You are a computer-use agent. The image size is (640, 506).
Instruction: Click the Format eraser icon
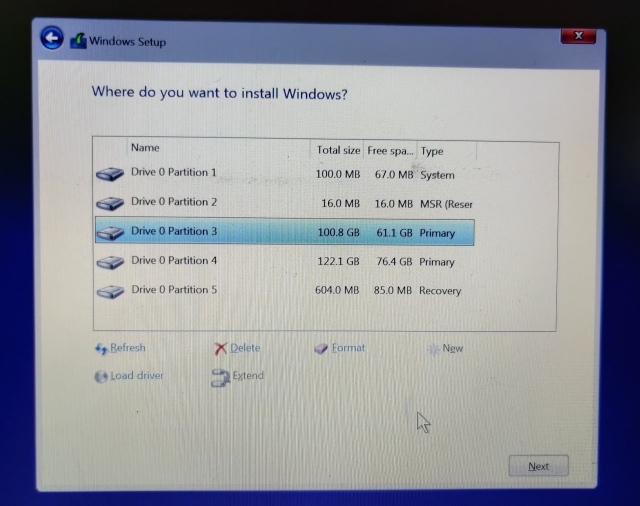point(321,348)
